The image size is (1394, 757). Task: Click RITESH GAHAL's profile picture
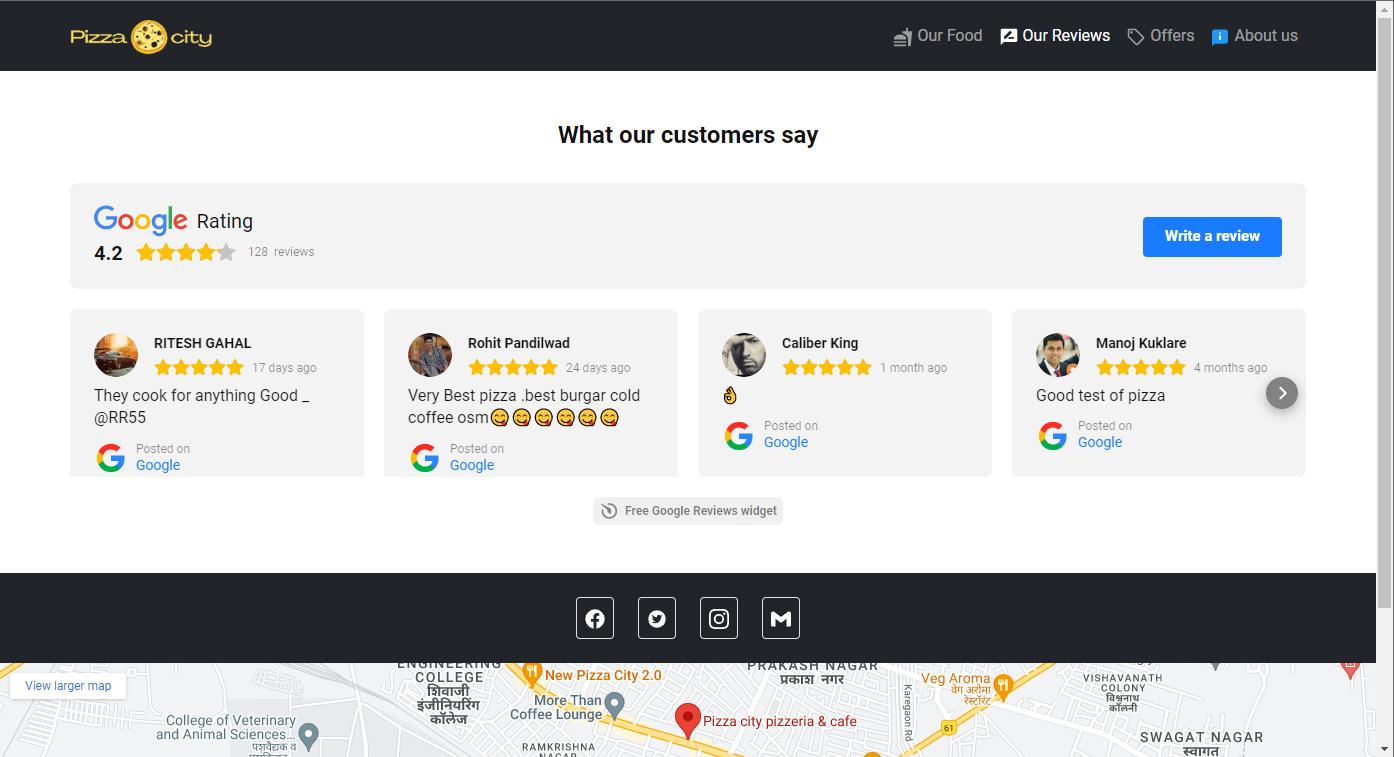pos(116,355)
